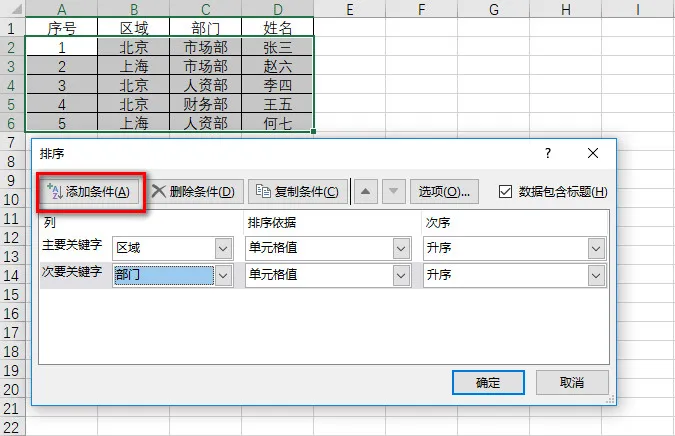Click the select-all corner of the worksheet
This screenshot has height=436, width=675.
coord(12,9)
